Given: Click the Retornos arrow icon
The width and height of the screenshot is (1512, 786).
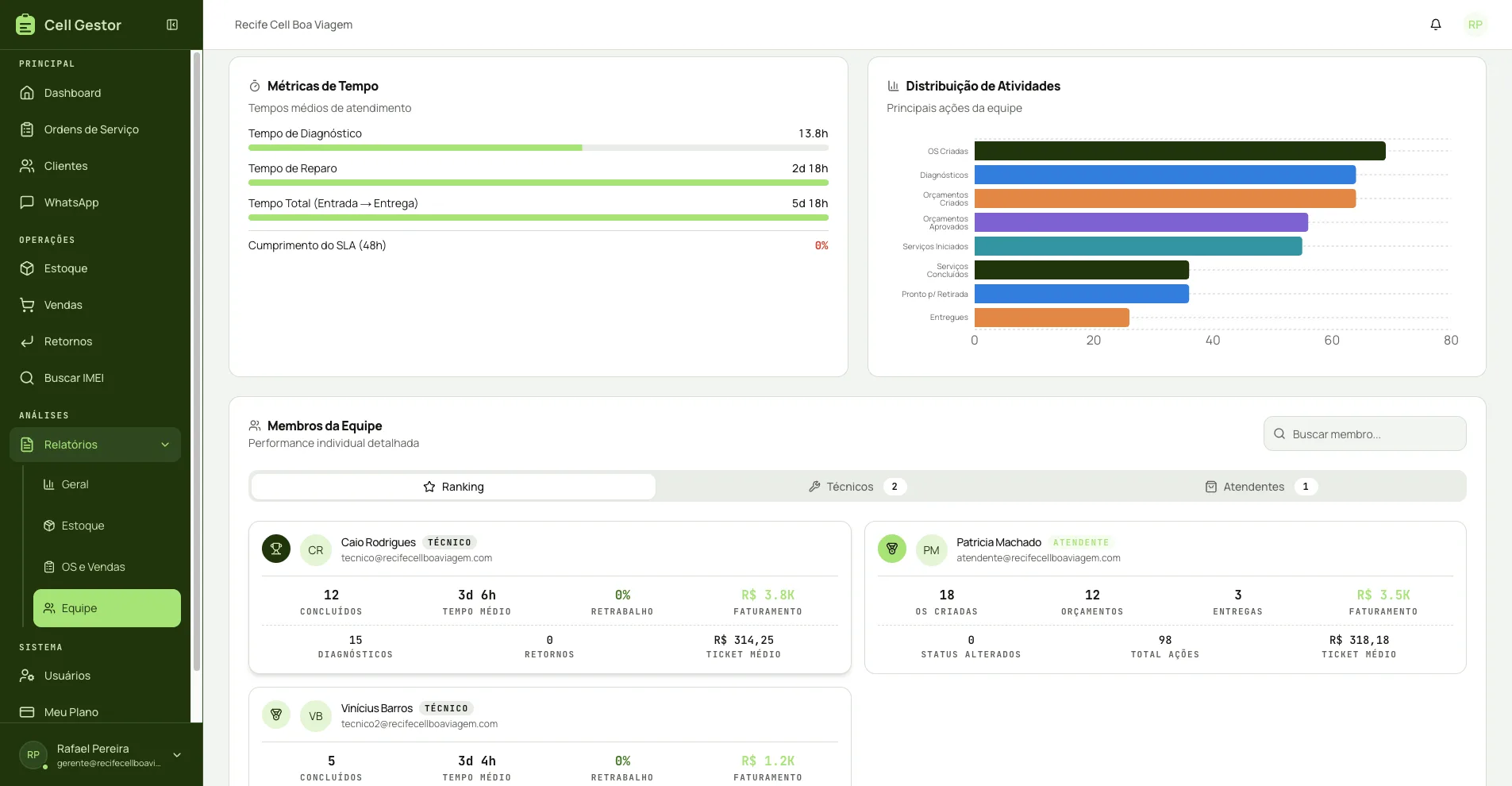Looking at the screenshot, I should (x=27, y=341).
